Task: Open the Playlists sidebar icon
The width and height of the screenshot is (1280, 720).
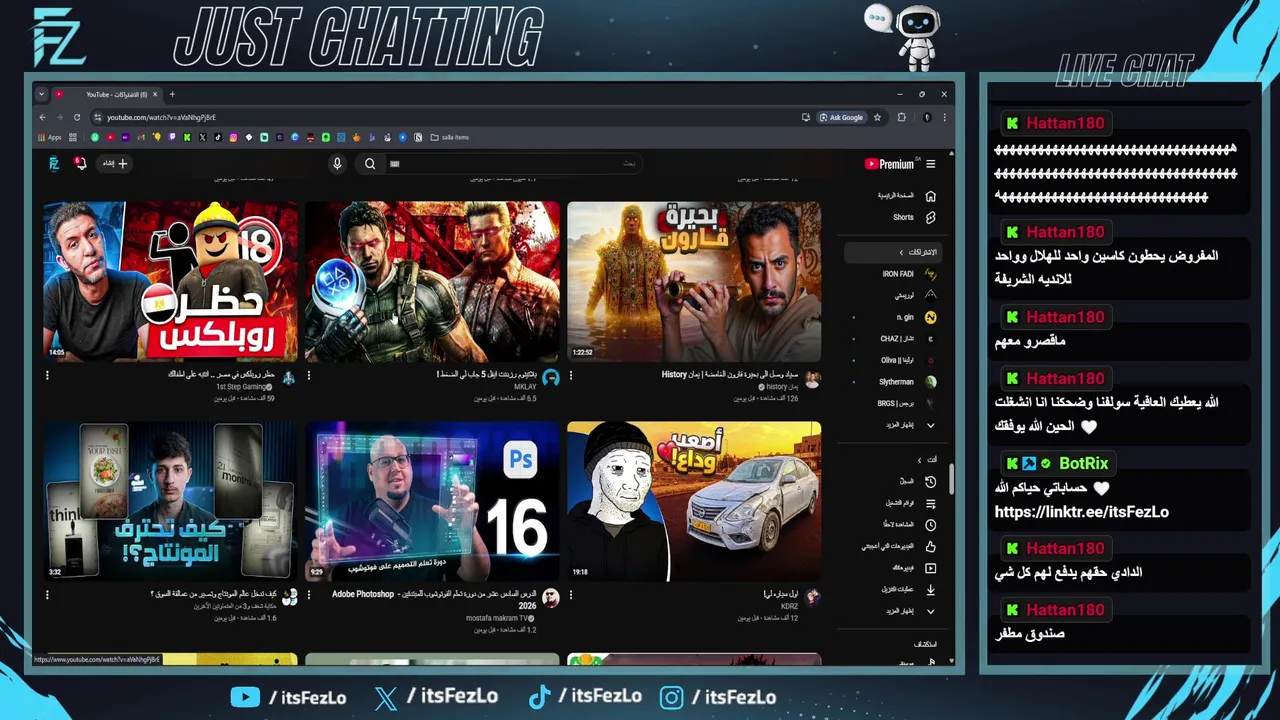Action: (x=931, y=503)
